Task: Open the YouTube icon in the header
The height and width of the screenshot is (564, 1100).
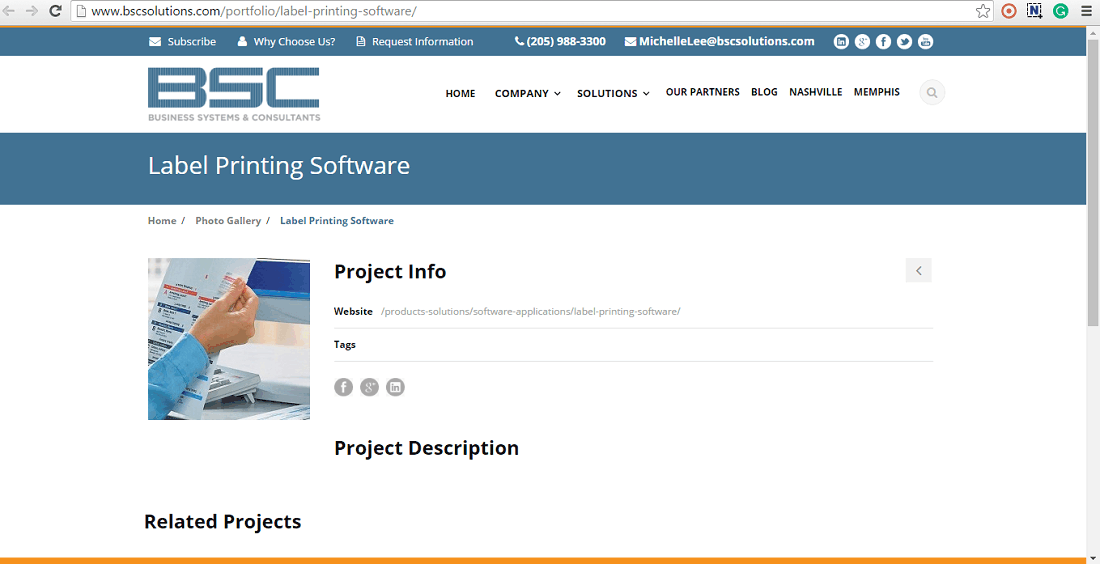Action: (x=925, y=41)
